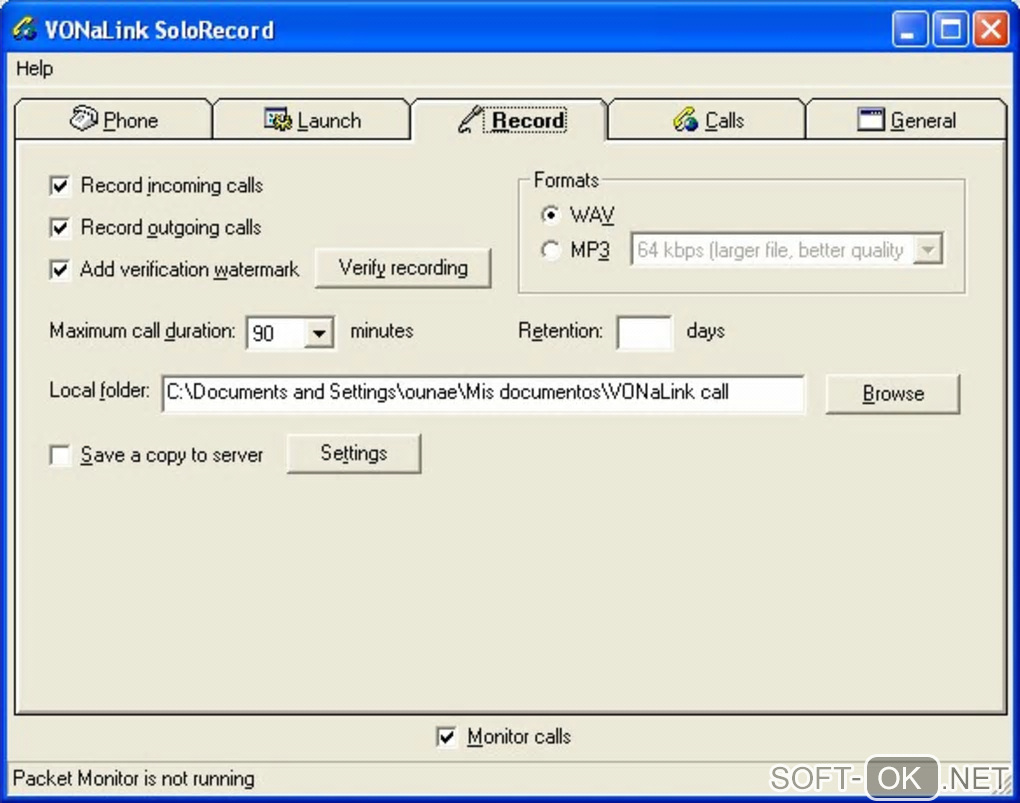Image resolution: width=1020 pixels, height=803 pixels.
Task: Open the Help menu
Action: point(34,68)
